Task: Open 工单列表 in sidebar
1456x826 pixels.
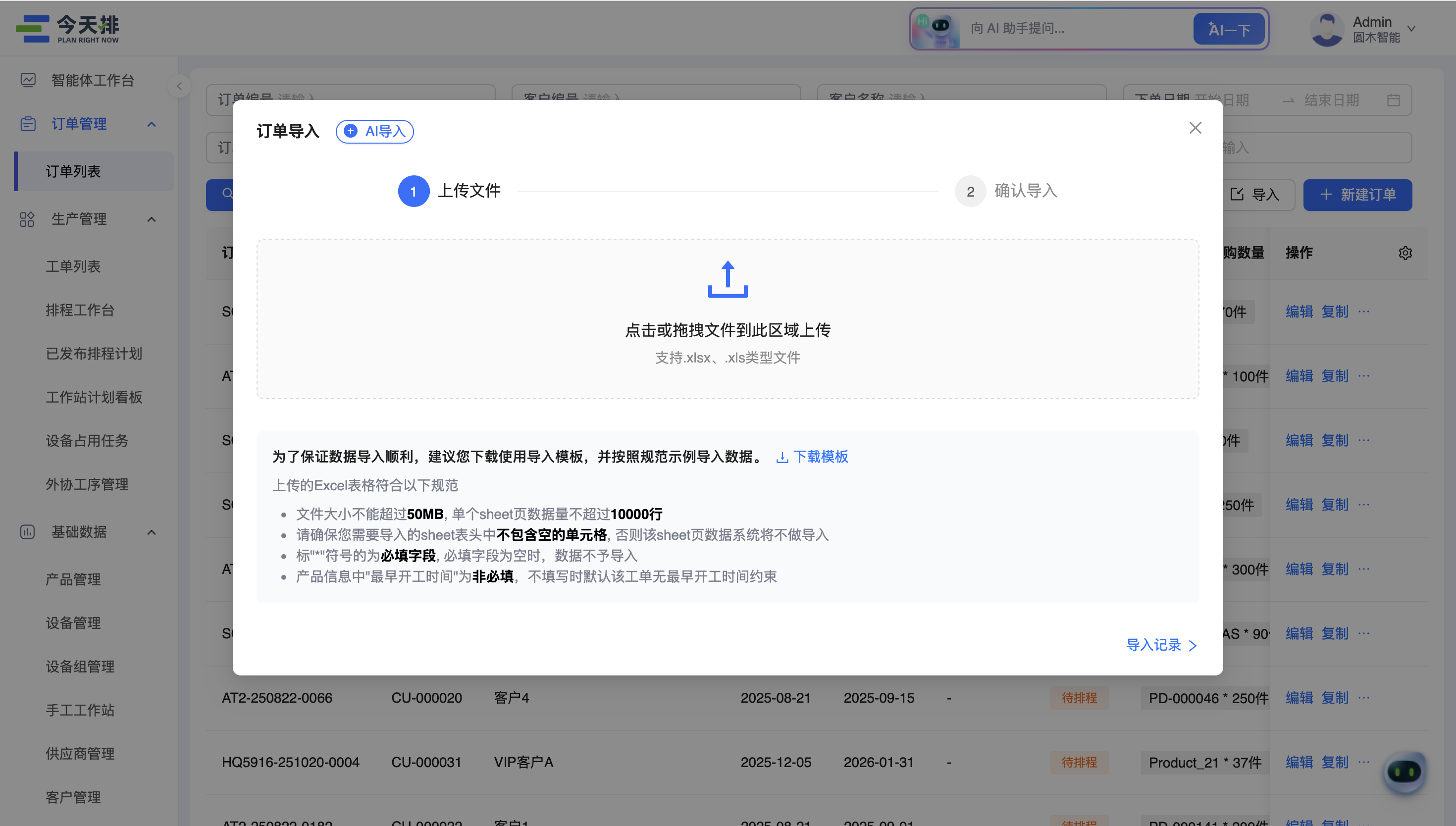Action: tap(73, 266)
